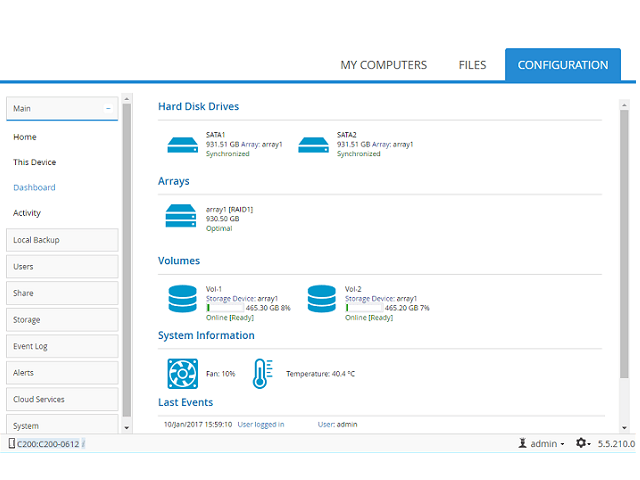Click the C200:C200-0612 device link

coord(48,444)
